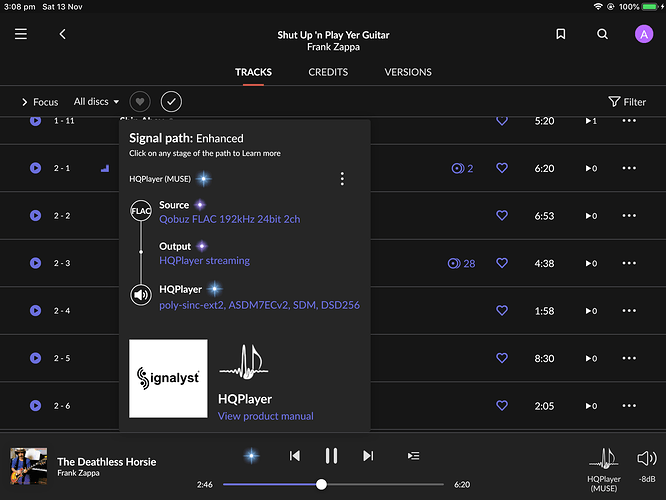This screenshot has height=500, width=666.
Task: Open the HQPlayer (MUSE) zone selector
Action: click(604, 470)
